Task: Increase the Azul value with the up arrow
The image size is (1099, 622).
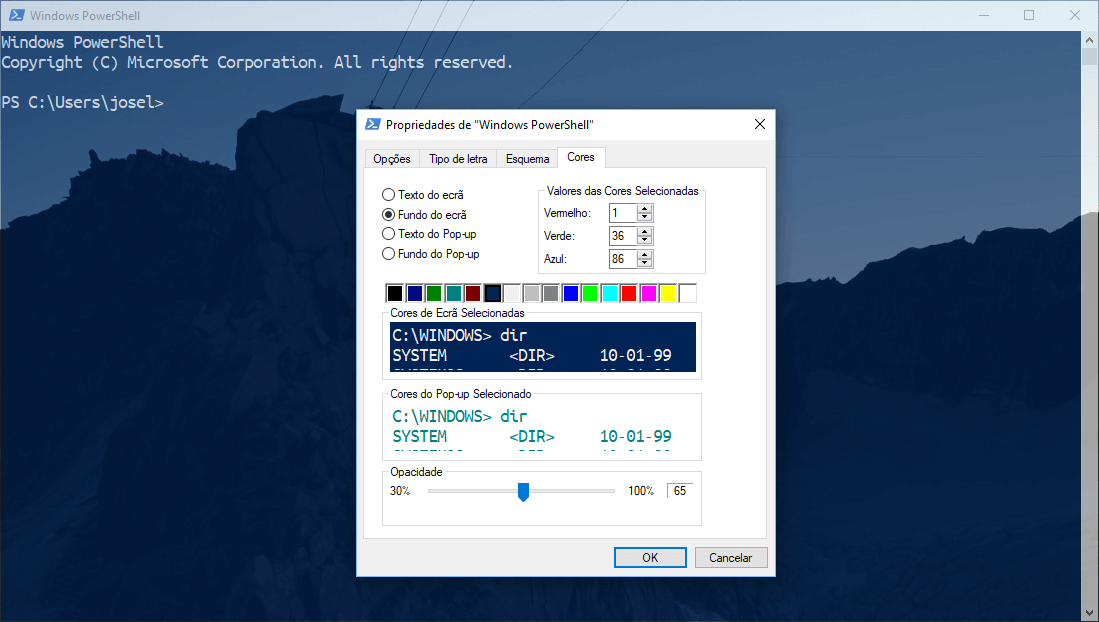Action: (x=645, y=254)
